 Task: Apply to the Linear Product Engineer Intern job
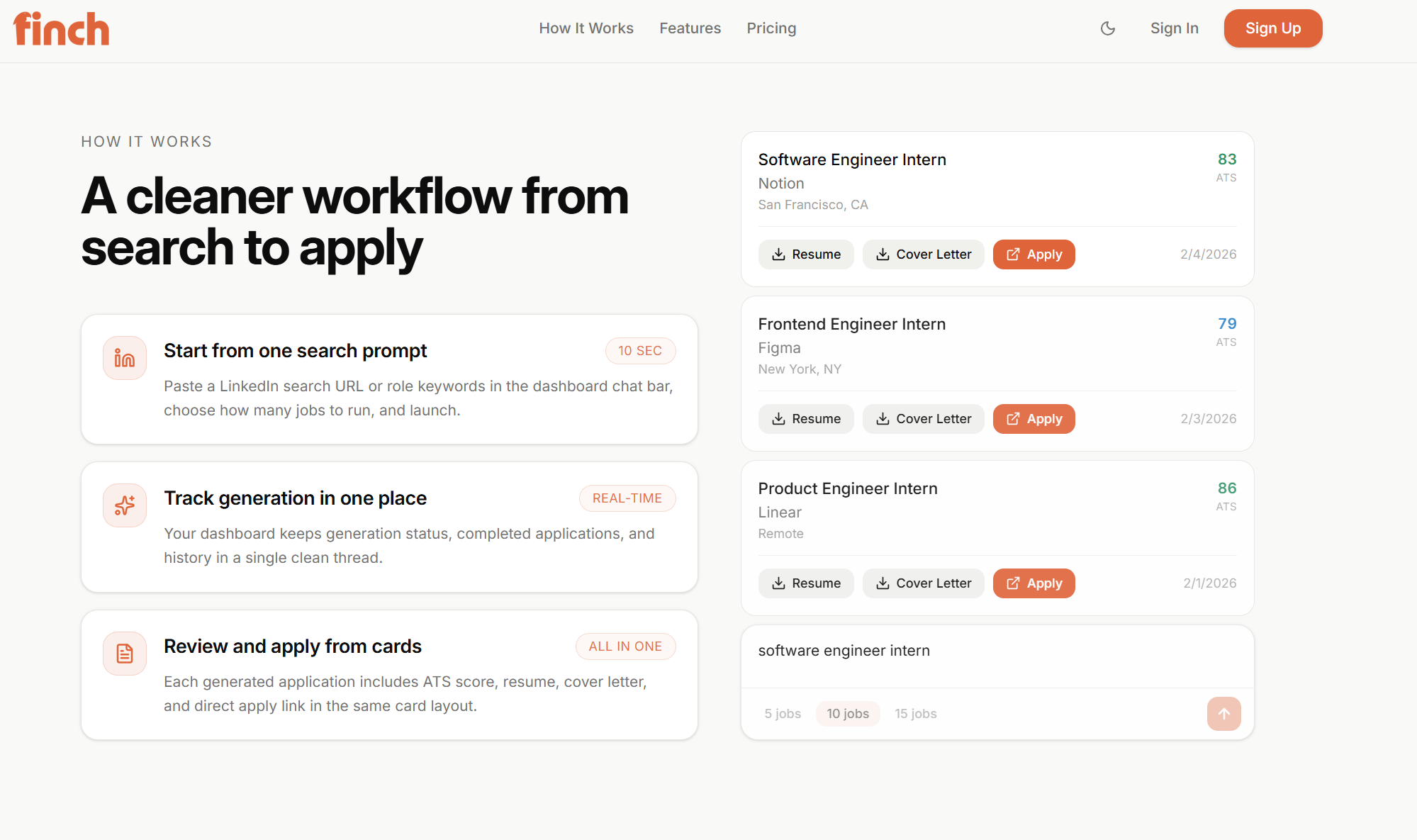coord(1034,583)
